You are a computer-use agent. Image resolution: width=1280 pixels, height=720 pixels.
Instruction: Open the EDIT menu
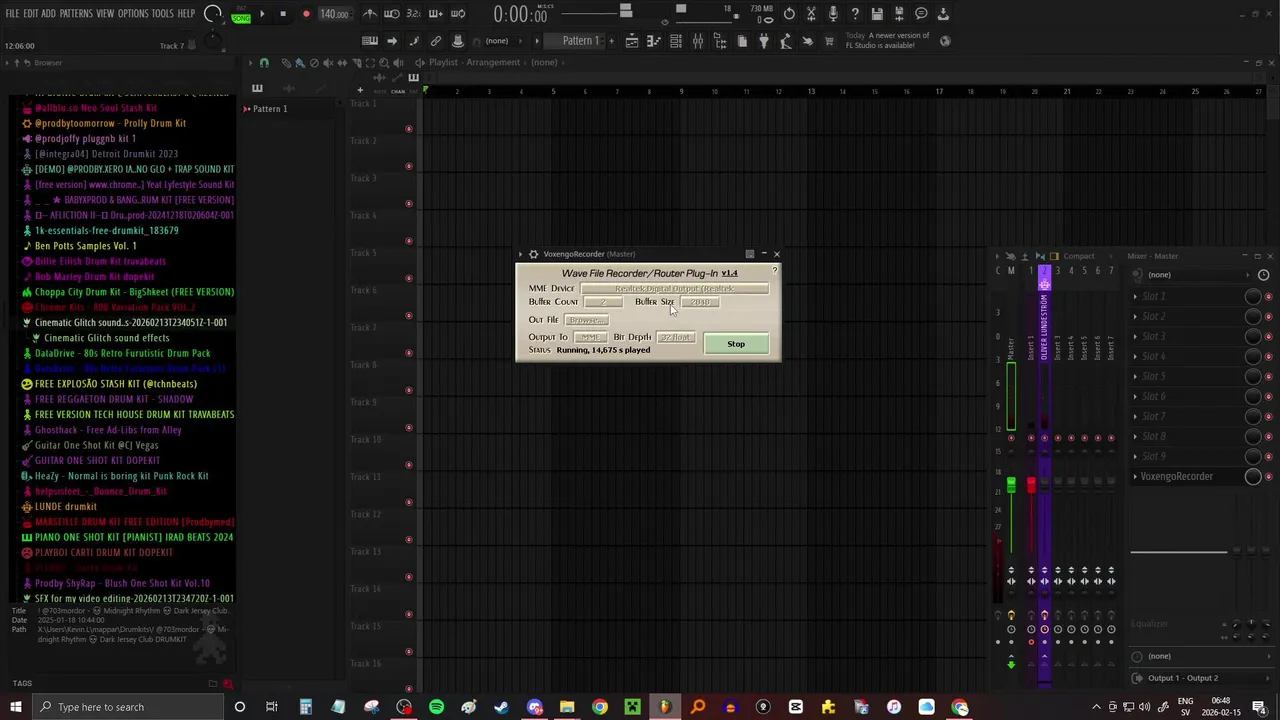(31, 14)
